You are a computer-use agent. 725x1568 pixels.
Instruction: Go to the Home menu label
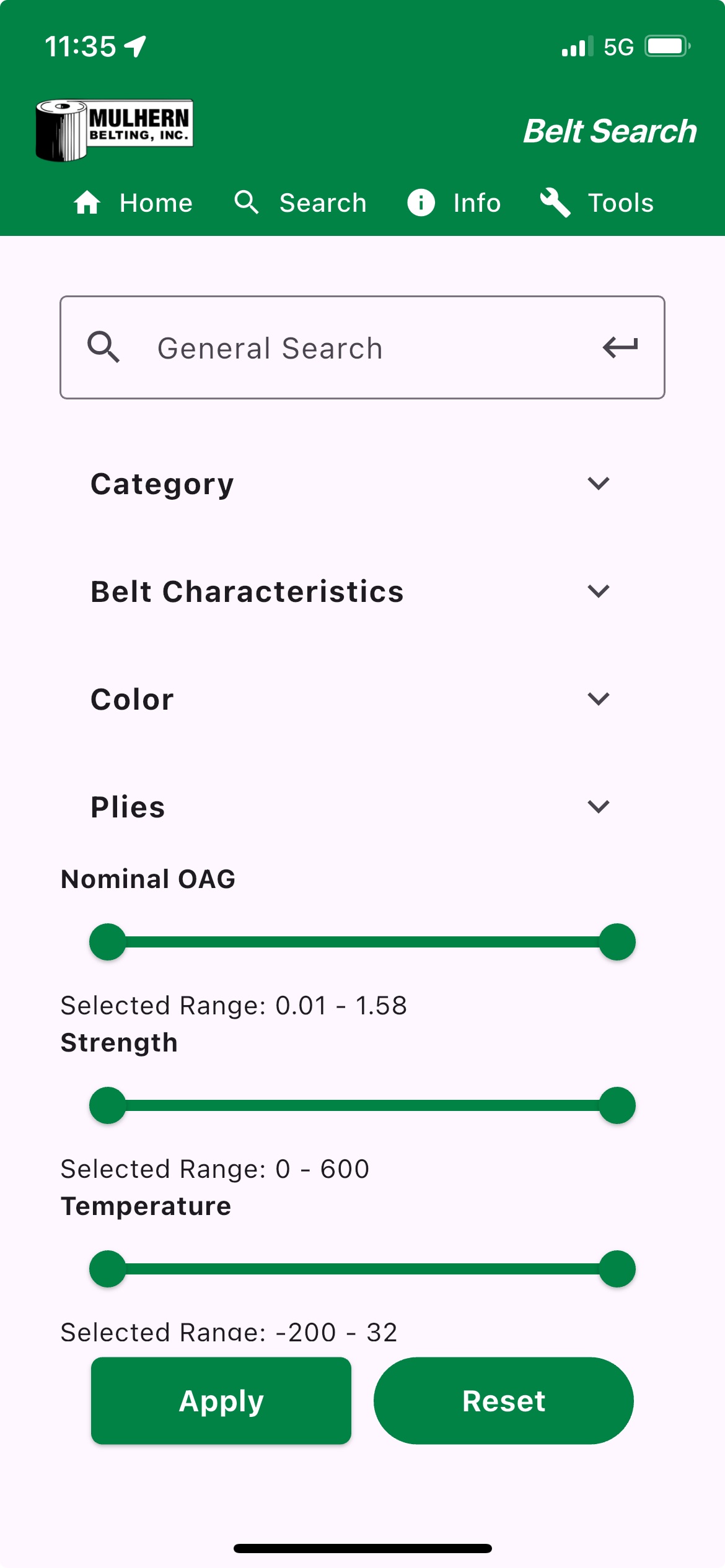(x=156, y=203)
